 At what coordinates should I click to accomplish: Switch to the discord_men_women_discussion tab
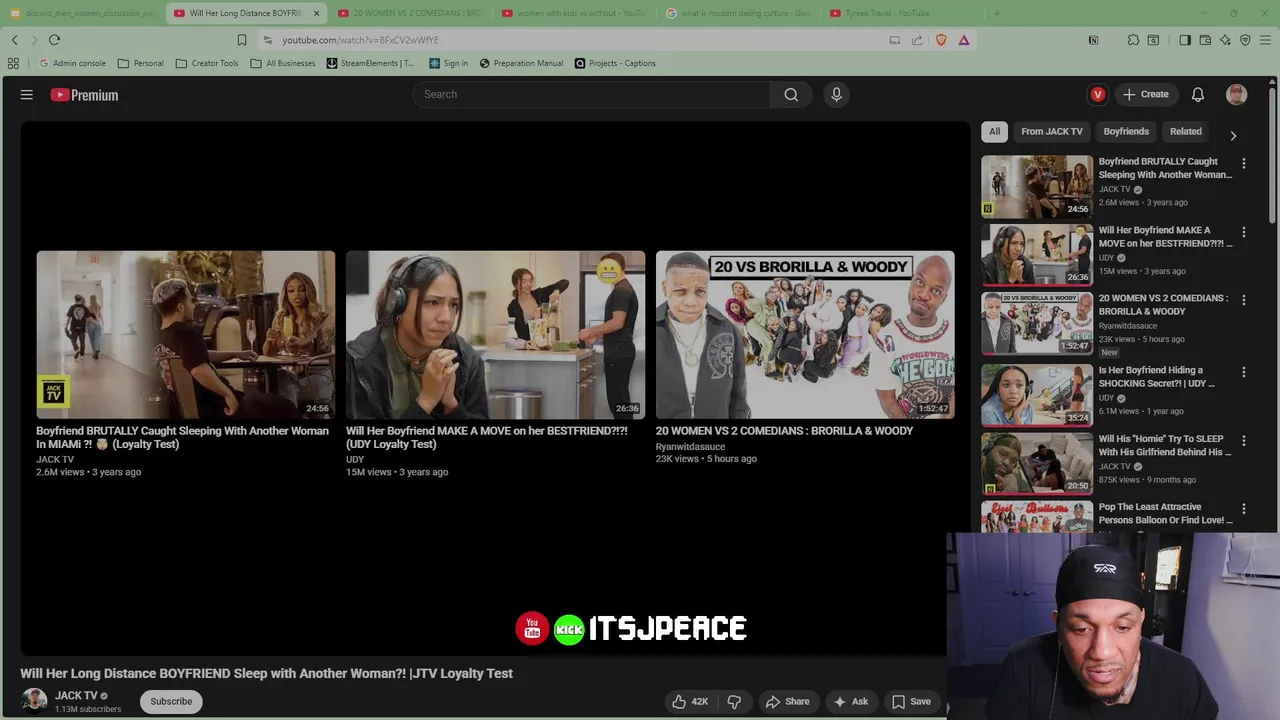(x=82, y=13)
